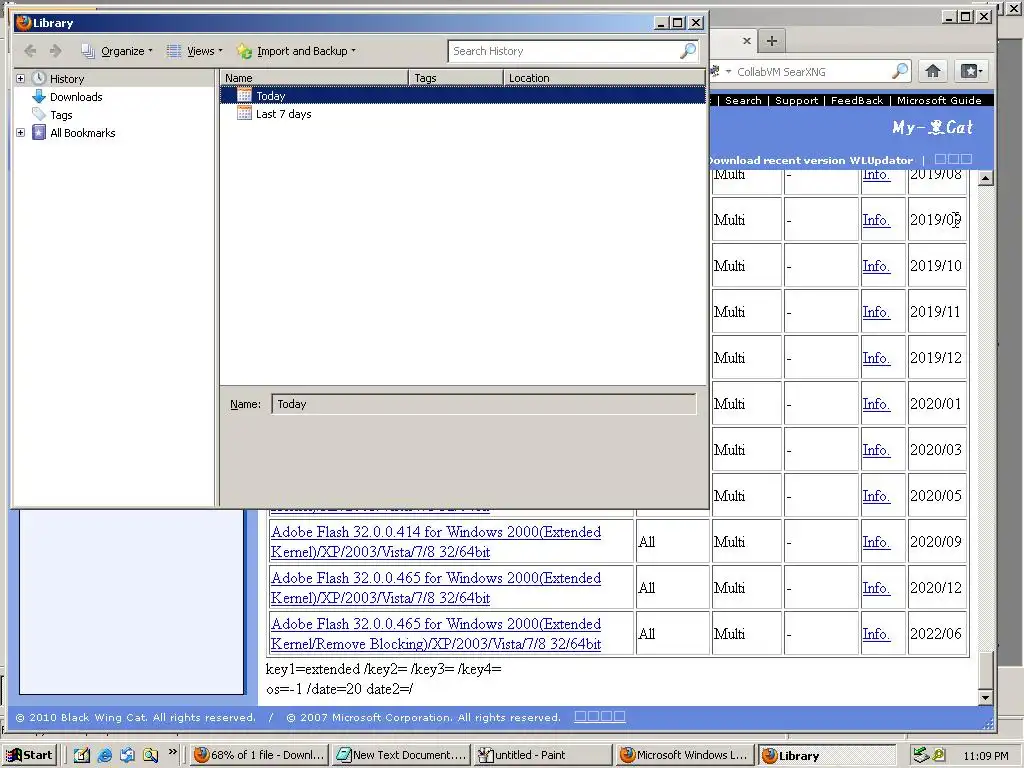Click the first quick launch desktop icon

pyautogui.click(x=81, y=755)
